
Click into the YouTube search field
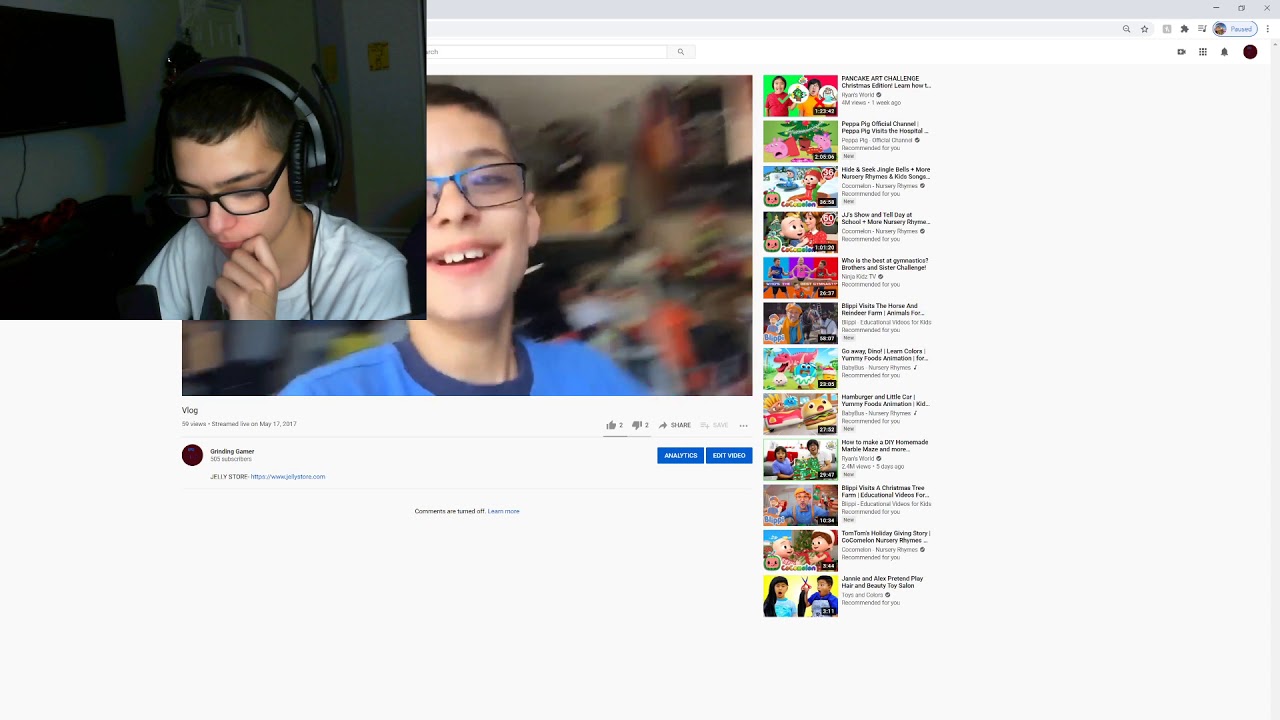546,52
